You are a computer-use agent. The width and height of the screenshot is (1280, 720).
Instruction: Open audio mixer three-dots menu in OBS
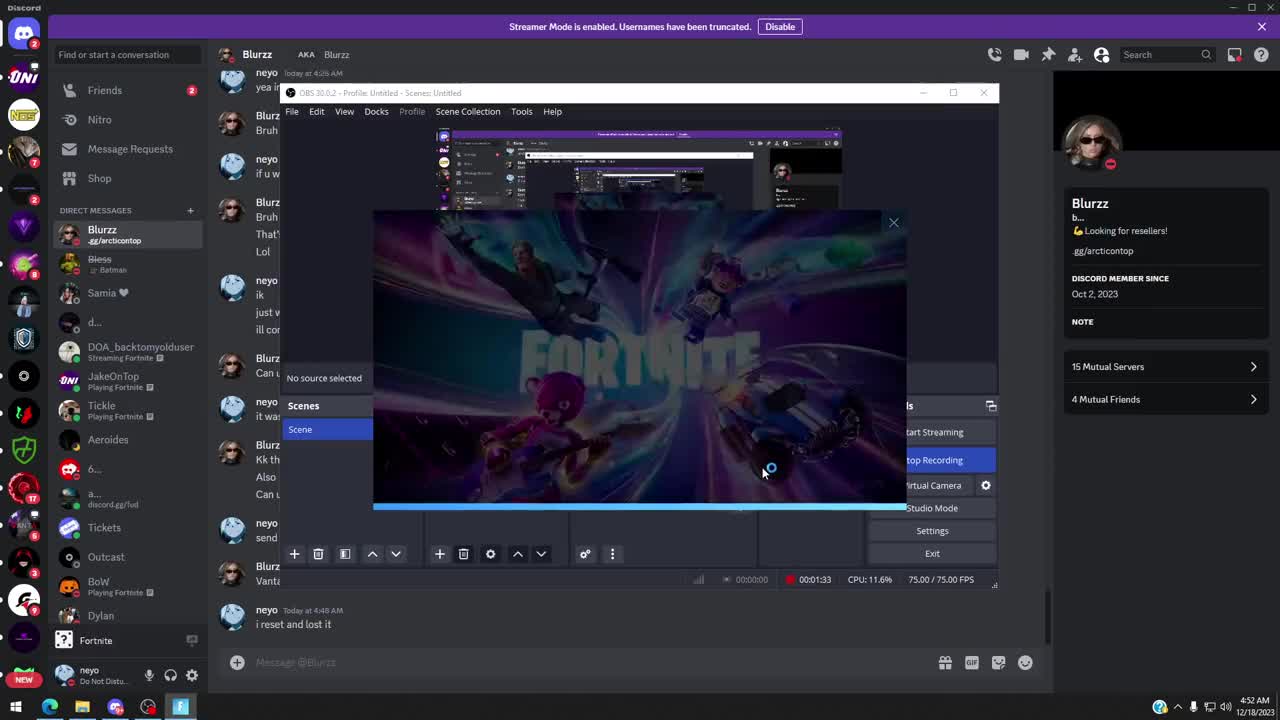[x=612, y=554]
